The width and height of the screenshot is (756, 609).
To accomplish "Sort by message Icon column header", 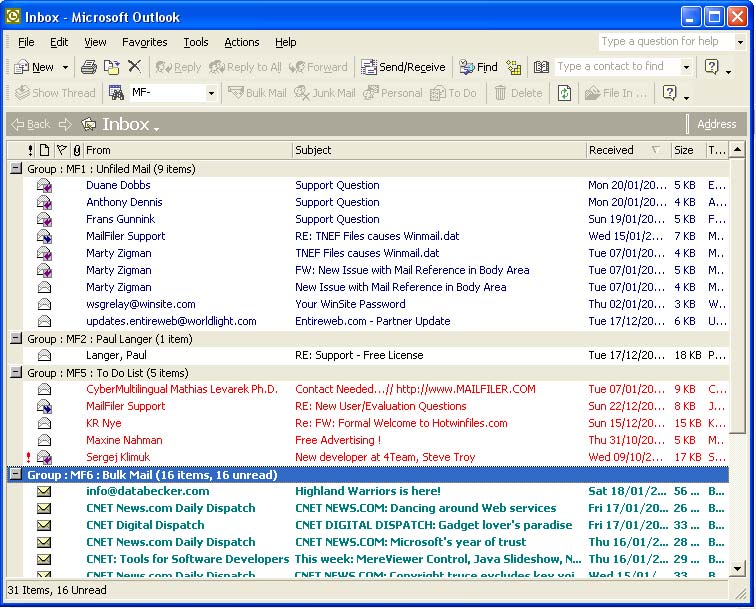I will point(44,150).
